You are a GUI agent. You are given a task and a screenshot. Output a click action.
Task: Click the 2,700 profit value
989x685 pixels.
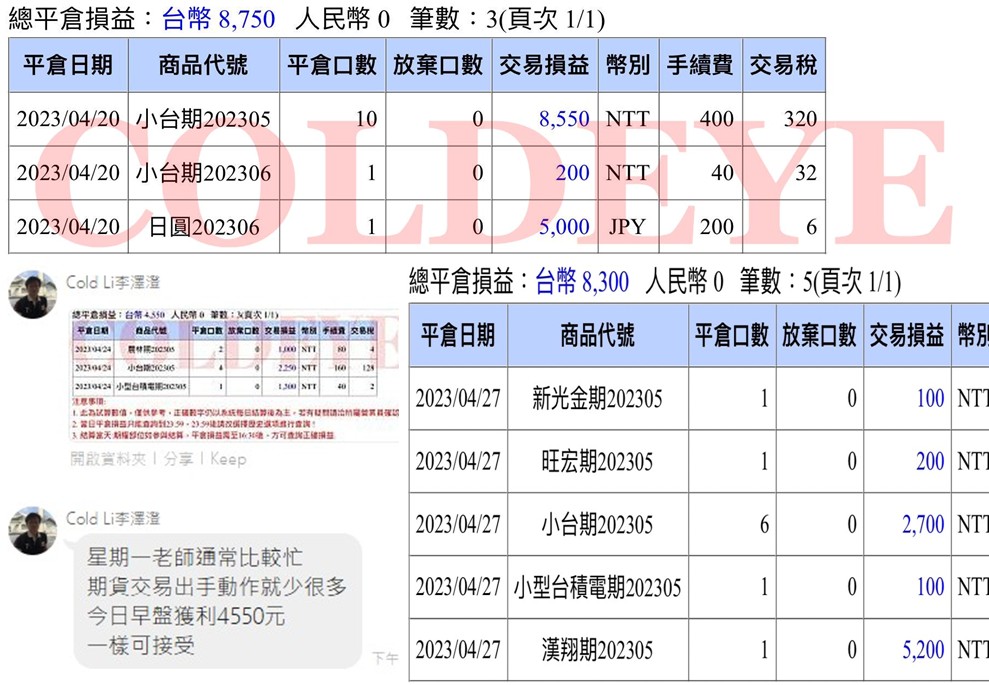click(922, 525)
